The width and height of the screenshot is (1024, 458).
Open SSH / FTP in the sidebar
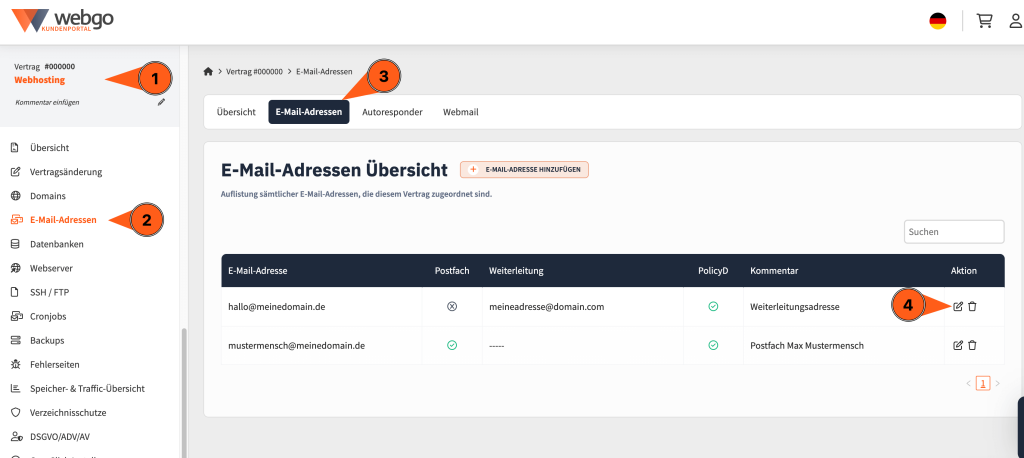(49, 292)
